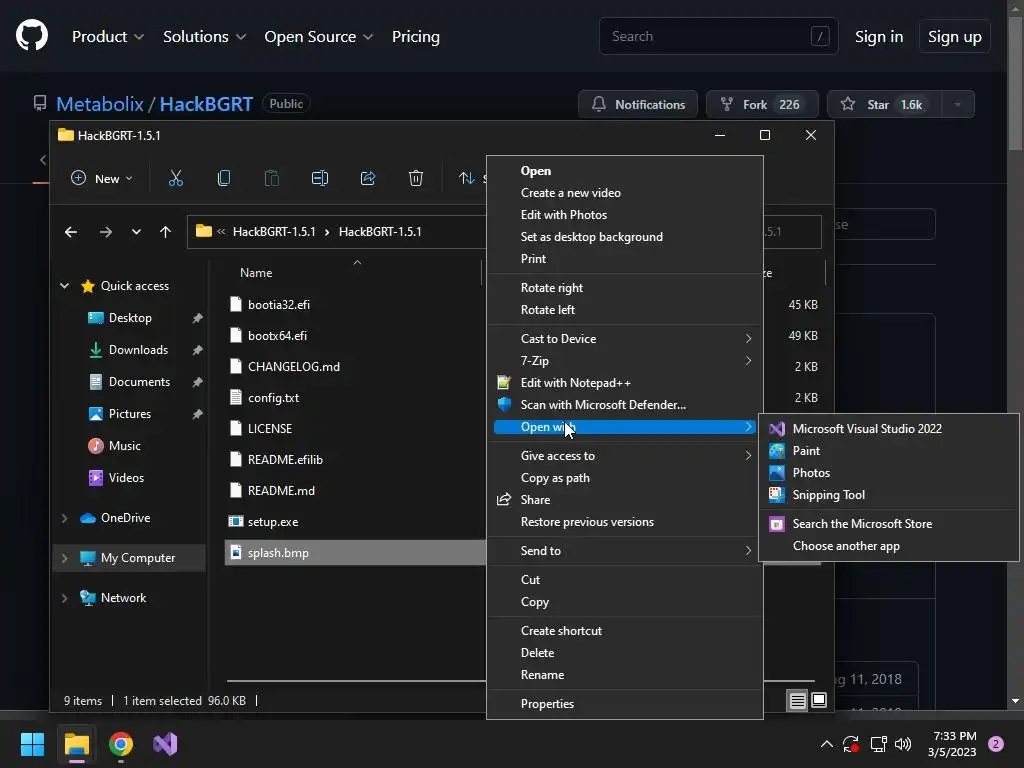1024x768 pixels.
Task: Select Rotate right in context menu
Action: [x=625, y=289]
